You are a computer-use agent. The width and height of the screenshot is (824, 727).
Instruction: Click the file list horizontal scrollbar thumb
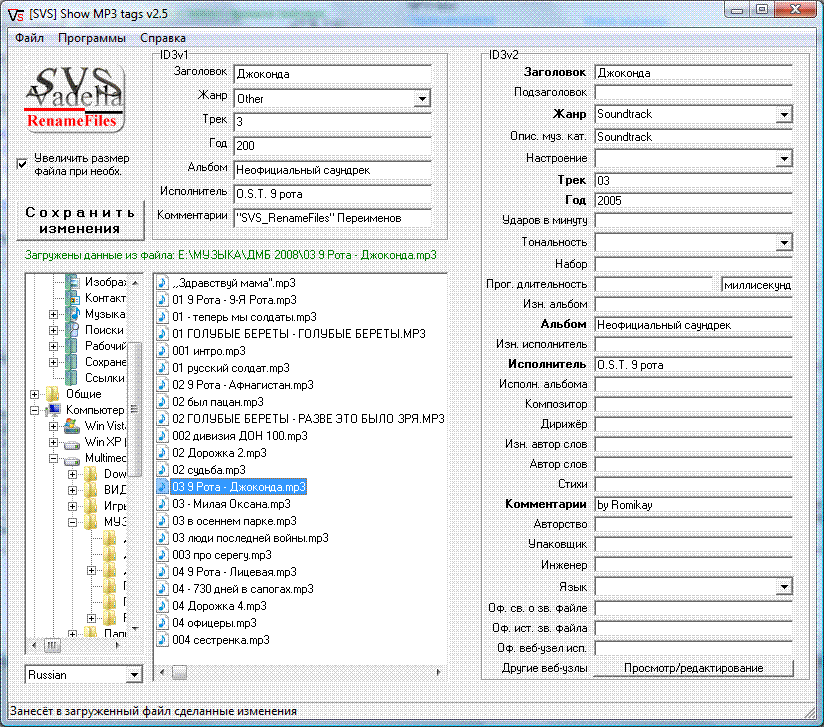click(x=180, y=672)
